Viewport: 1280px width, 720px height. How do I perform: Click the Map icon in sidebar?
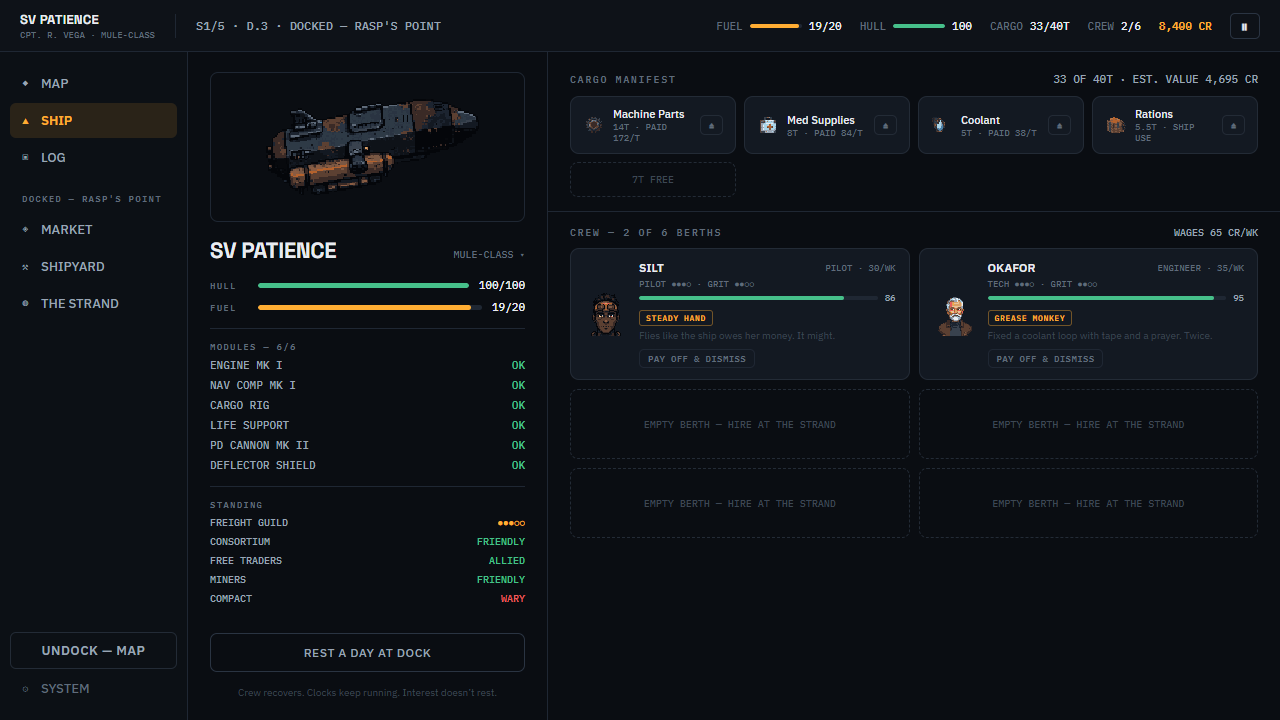[25, 84]
